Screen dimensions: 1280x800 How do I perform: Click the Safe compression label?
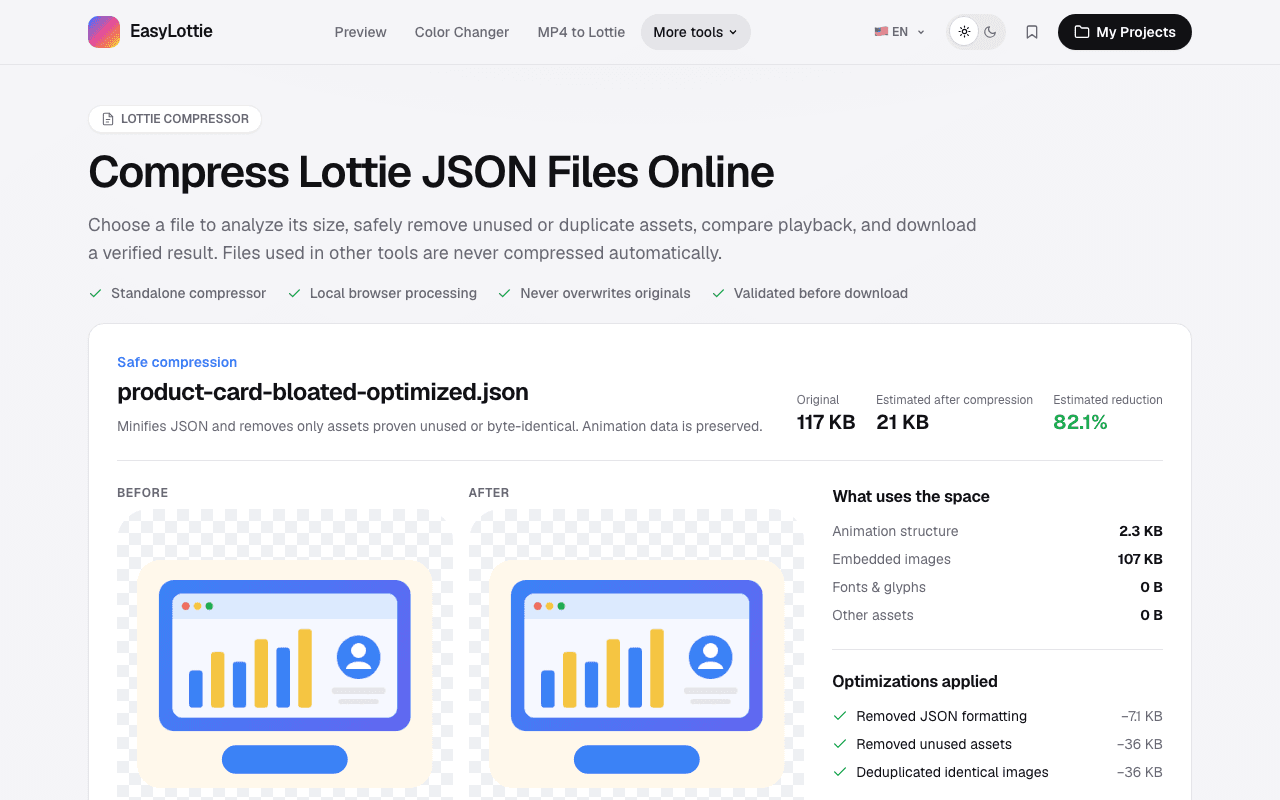[x=177, y=362]
